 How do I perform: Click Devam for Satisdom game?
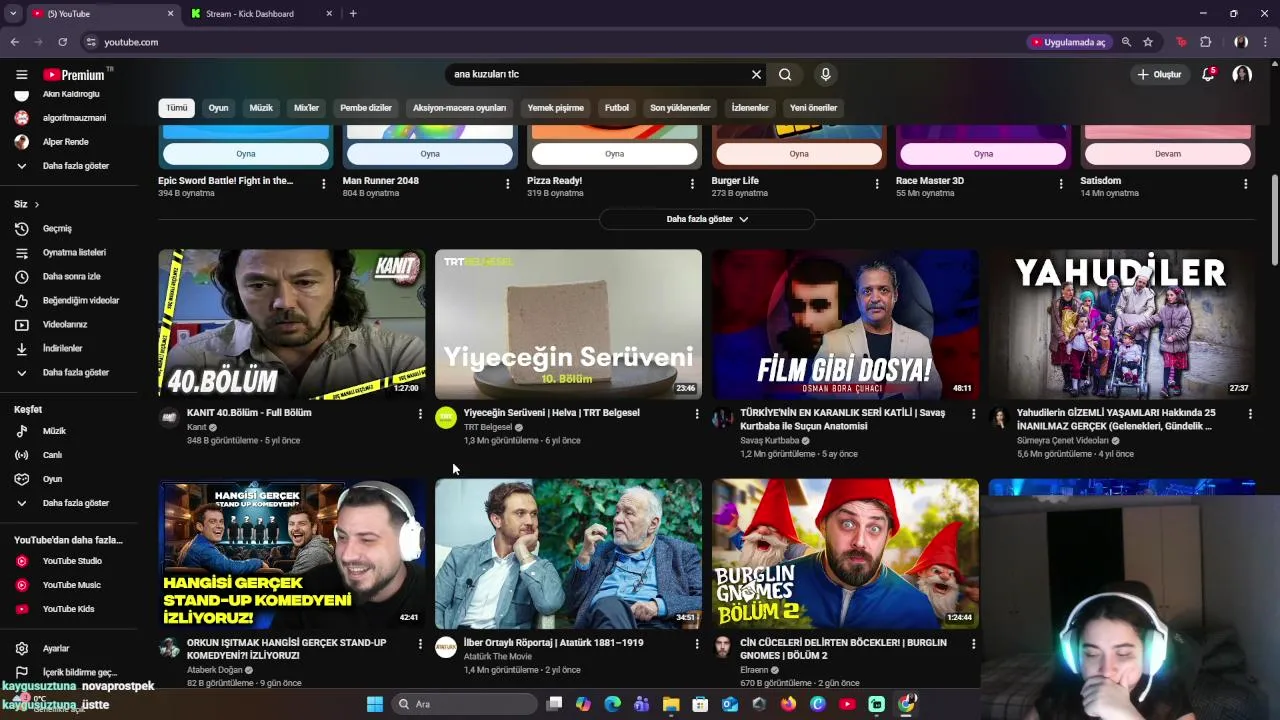point(1168,154)
